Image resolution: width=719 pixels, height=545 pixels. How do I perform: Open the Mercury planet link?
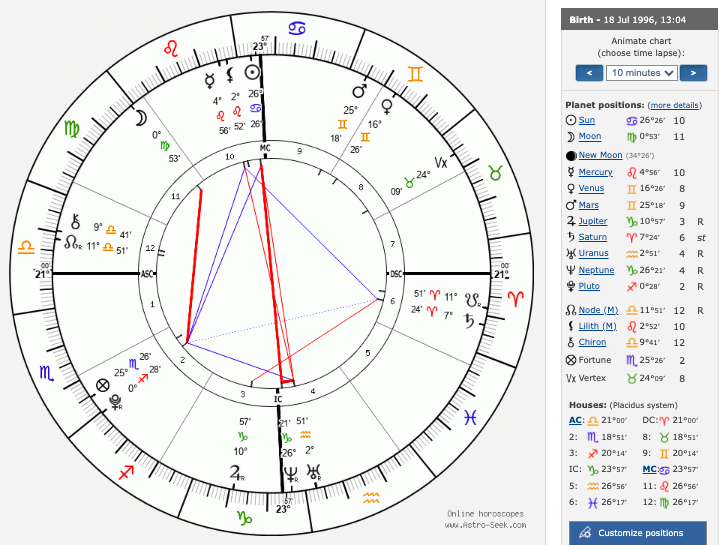click(x=595, y=172)
